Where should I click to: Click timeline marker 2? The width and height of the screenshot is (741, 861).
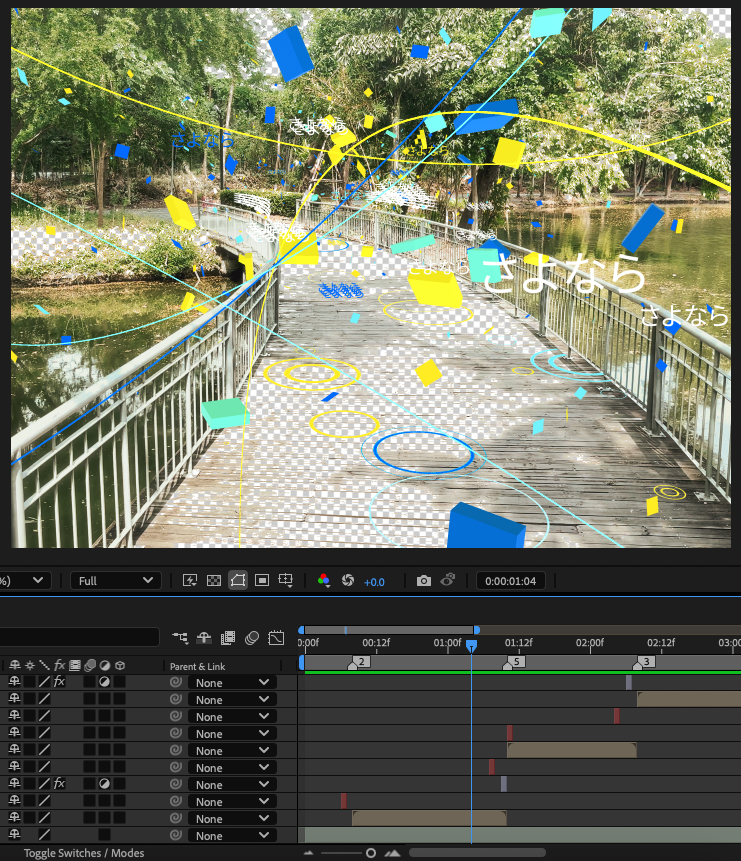pyautogui.click(x=360, y=662)
